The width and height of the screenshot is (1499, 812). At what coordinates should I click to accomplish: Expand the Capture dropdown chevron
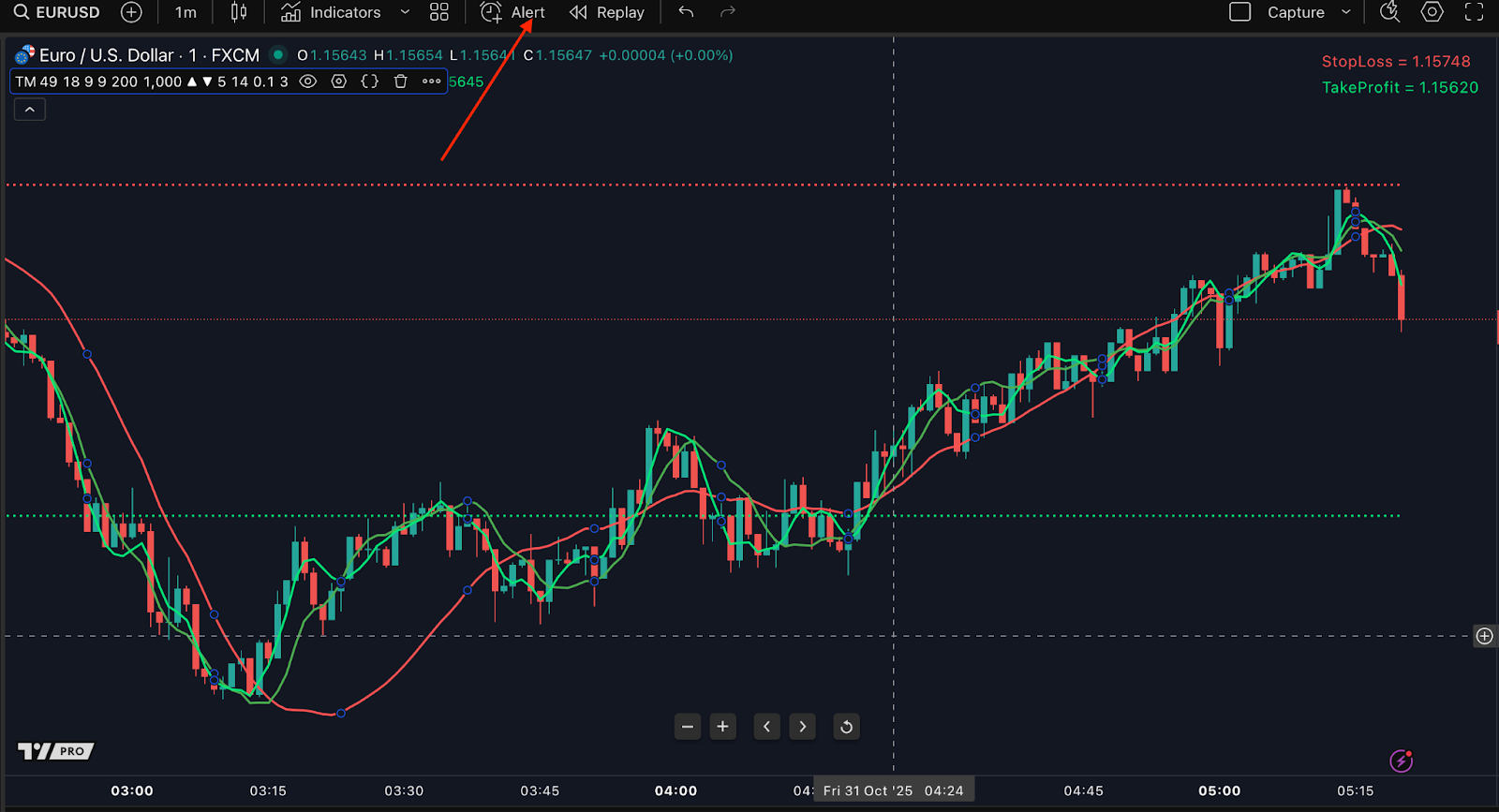[x=1346, y=12]
